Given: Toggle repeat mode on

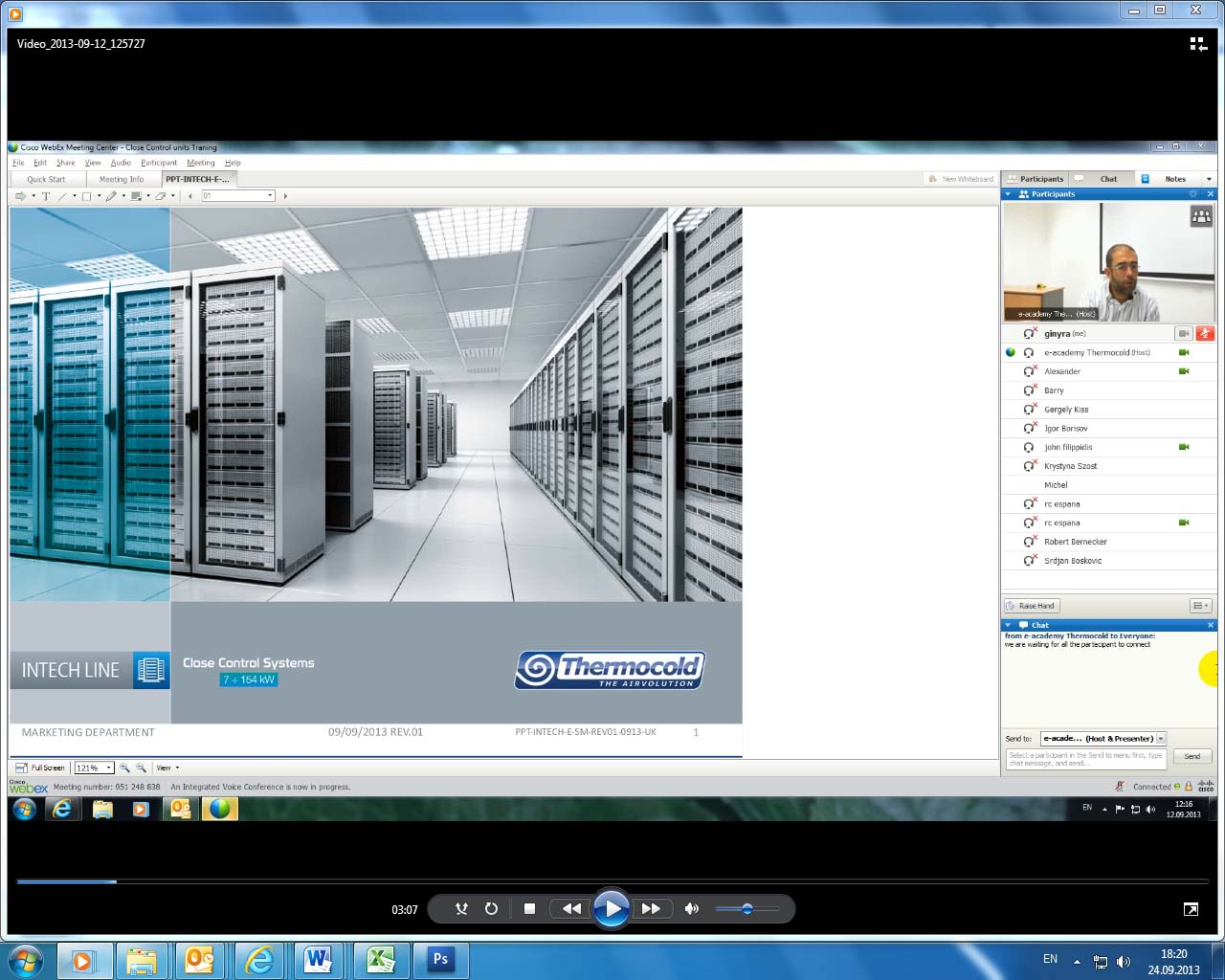Looking at the screenshot, I should coord(491,909).
